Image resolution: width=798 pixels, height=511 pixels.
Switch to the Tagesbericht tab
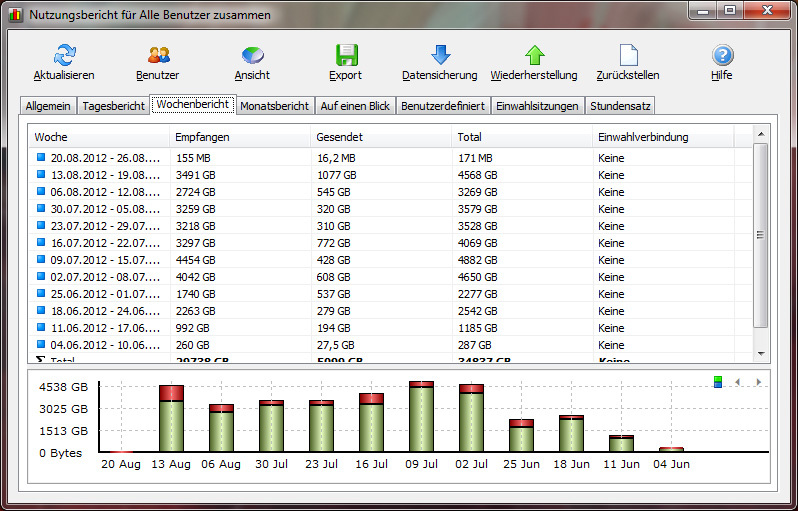[x=113, y=105]
